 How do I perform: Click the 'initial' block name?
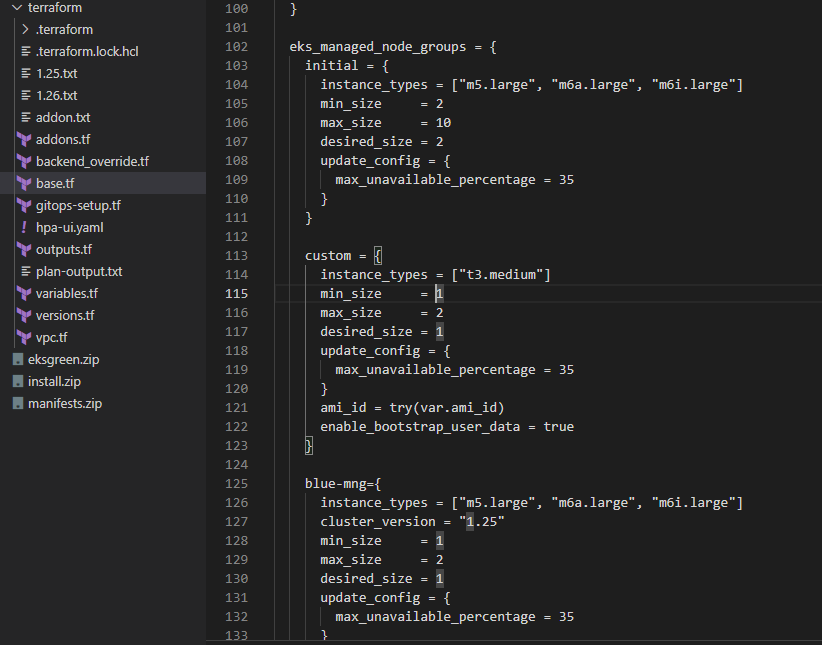coord(331,66)
